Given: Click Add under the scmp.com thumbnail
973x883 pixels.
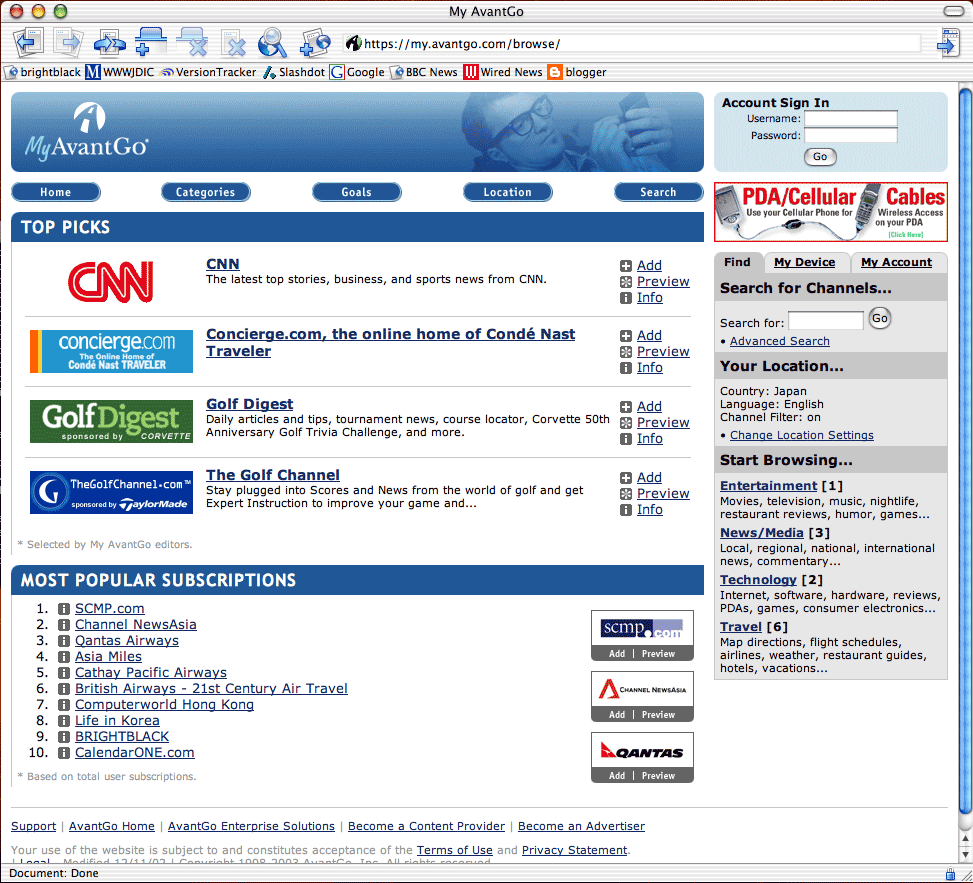Looking at the screenshot, I should click(x=617, y=654).
